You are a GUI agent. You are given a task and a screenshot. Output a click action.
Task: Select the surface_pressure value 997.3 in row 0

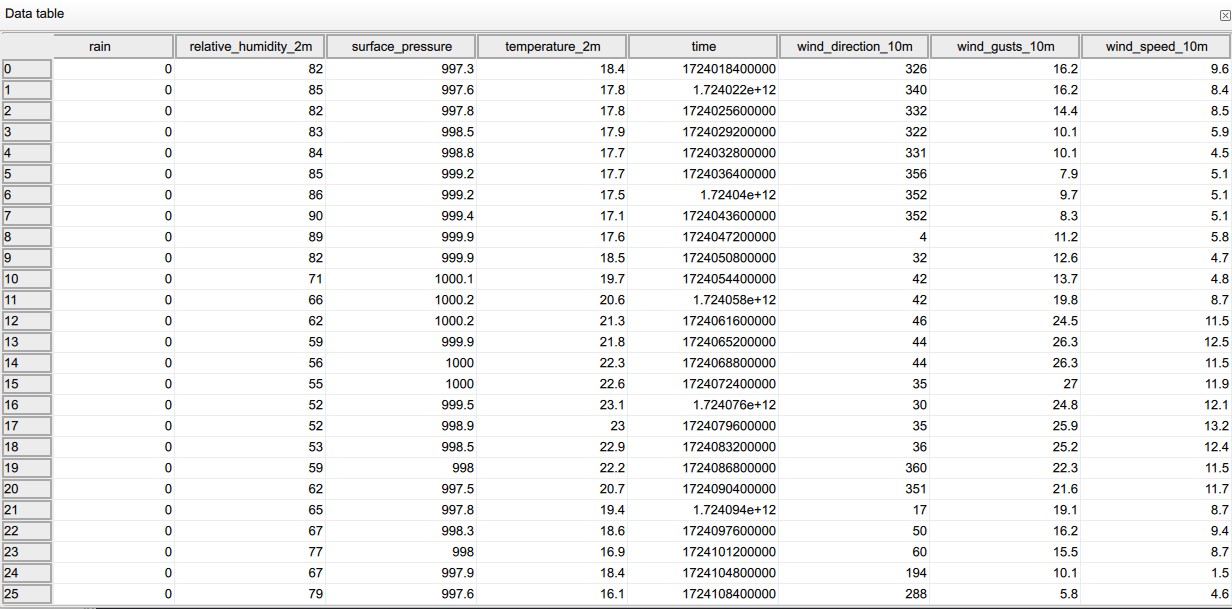[458, 68]
